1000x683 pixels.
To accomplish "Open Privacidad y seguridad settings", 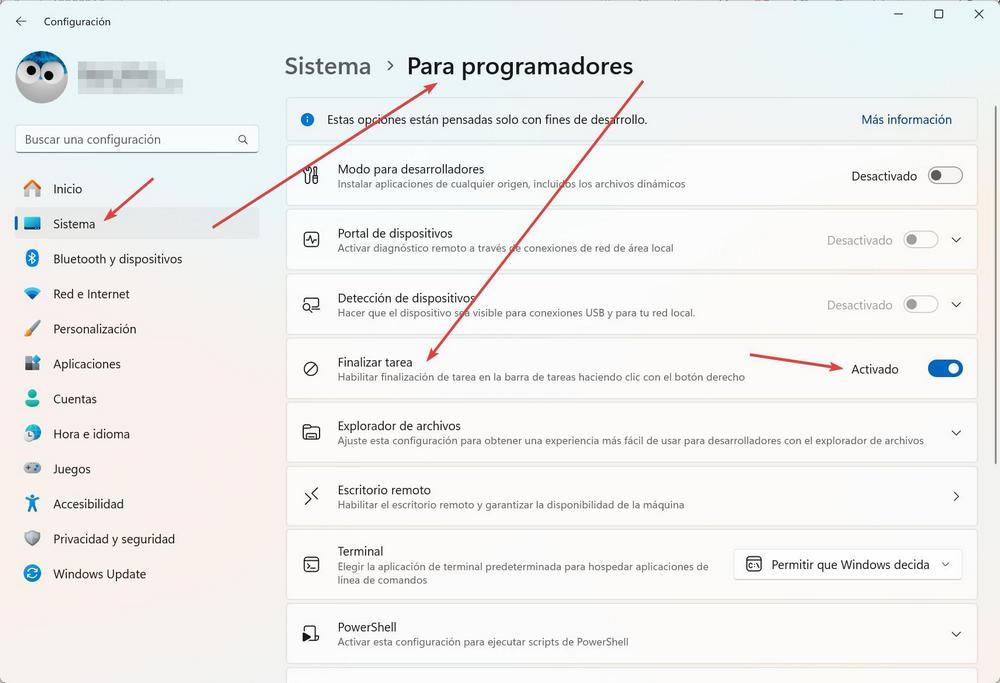I will (137, 539).
